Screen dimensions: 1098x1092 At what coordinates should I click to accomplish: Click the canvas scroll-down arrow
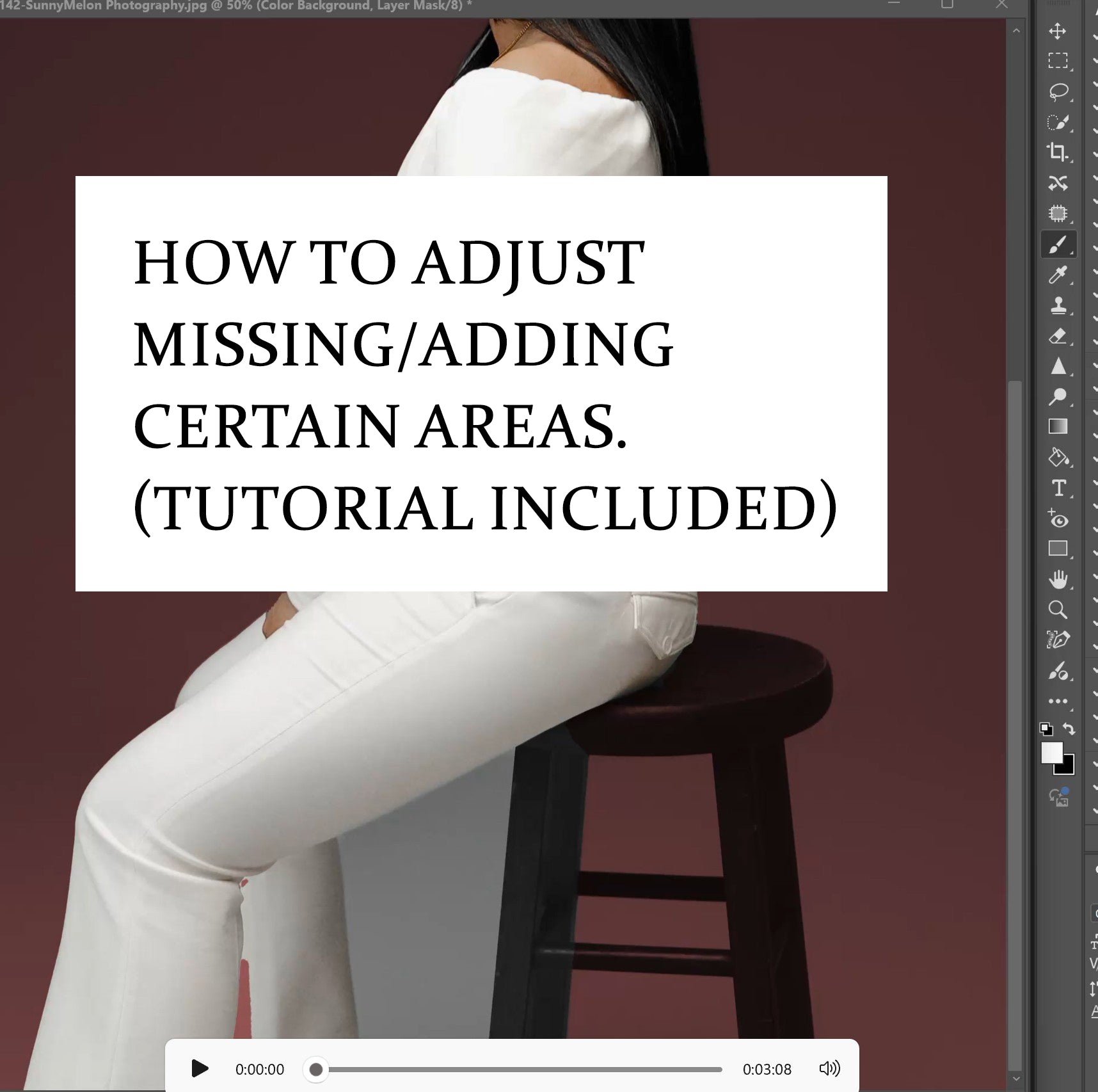point(1016,1079)
